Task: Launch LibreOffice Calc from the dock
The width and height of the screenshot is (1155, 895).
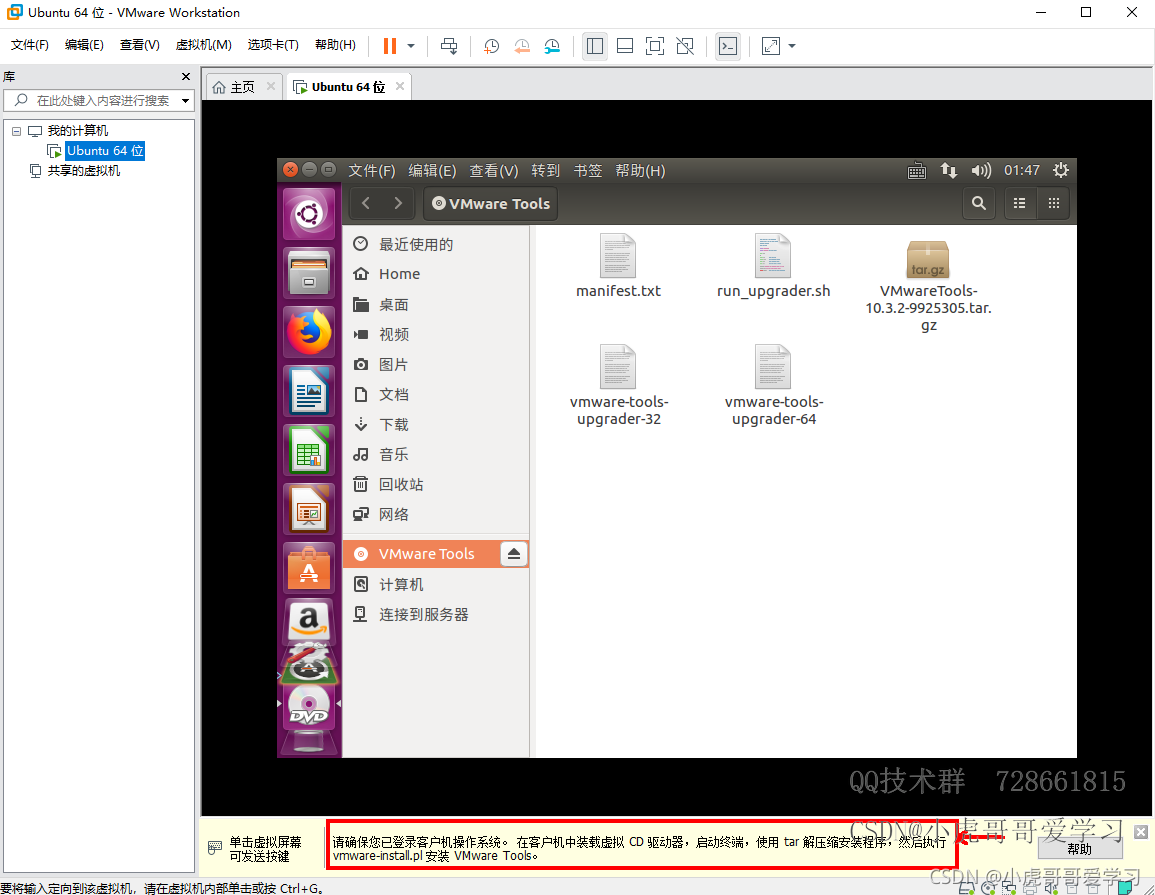Action: pos(309,449)
